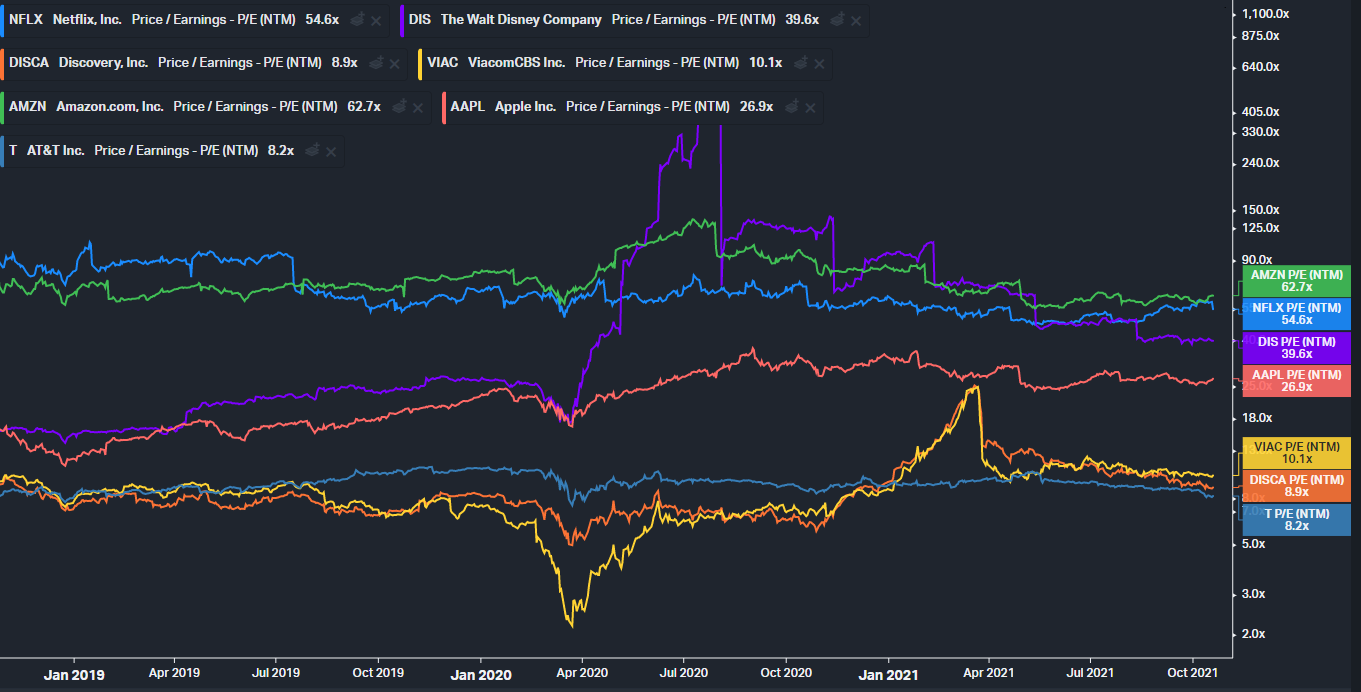Click the DIS 39.6x legend value

tap(802, 20)
